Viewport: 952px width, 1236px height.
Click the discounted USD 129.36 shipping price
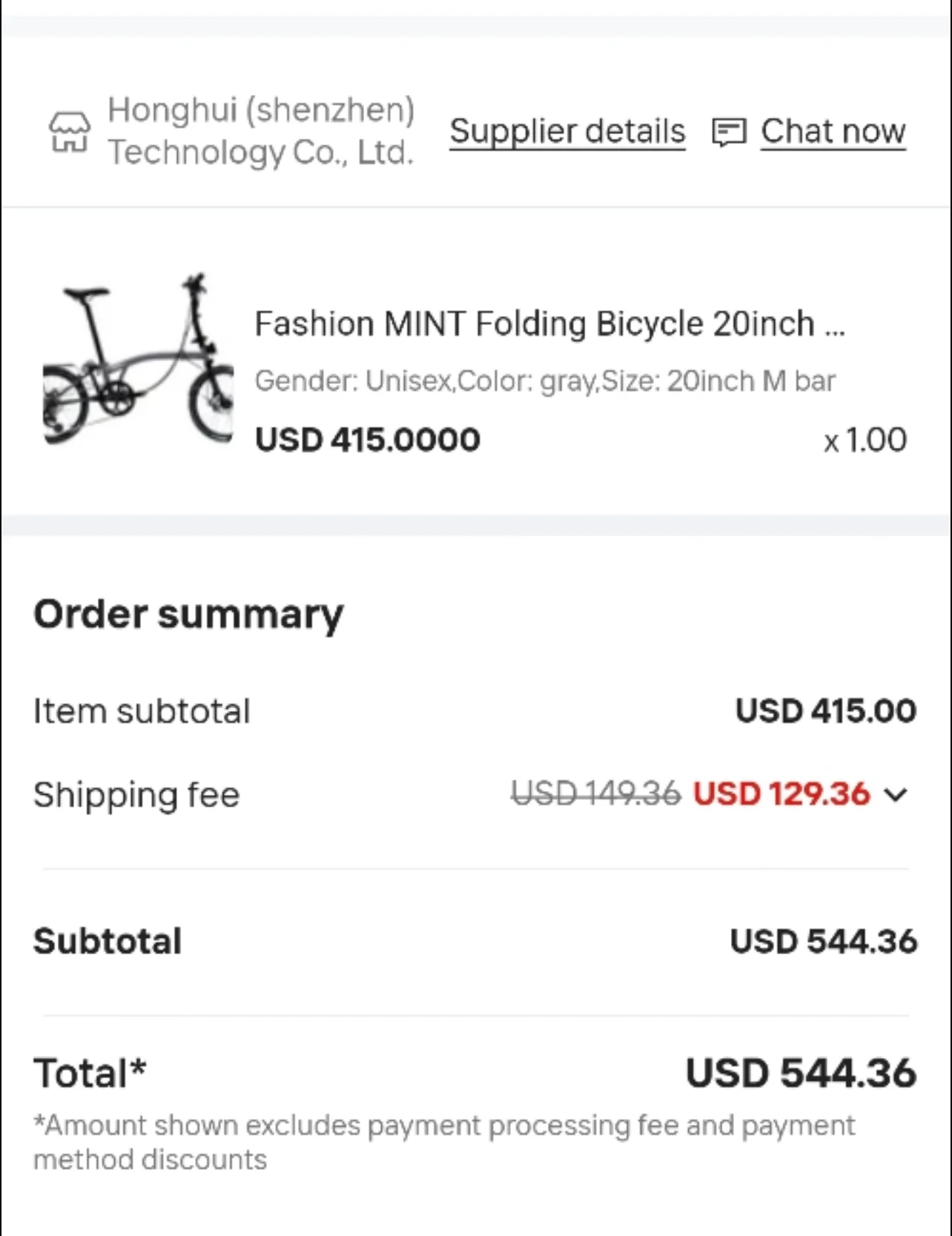(x=781, y=794)
